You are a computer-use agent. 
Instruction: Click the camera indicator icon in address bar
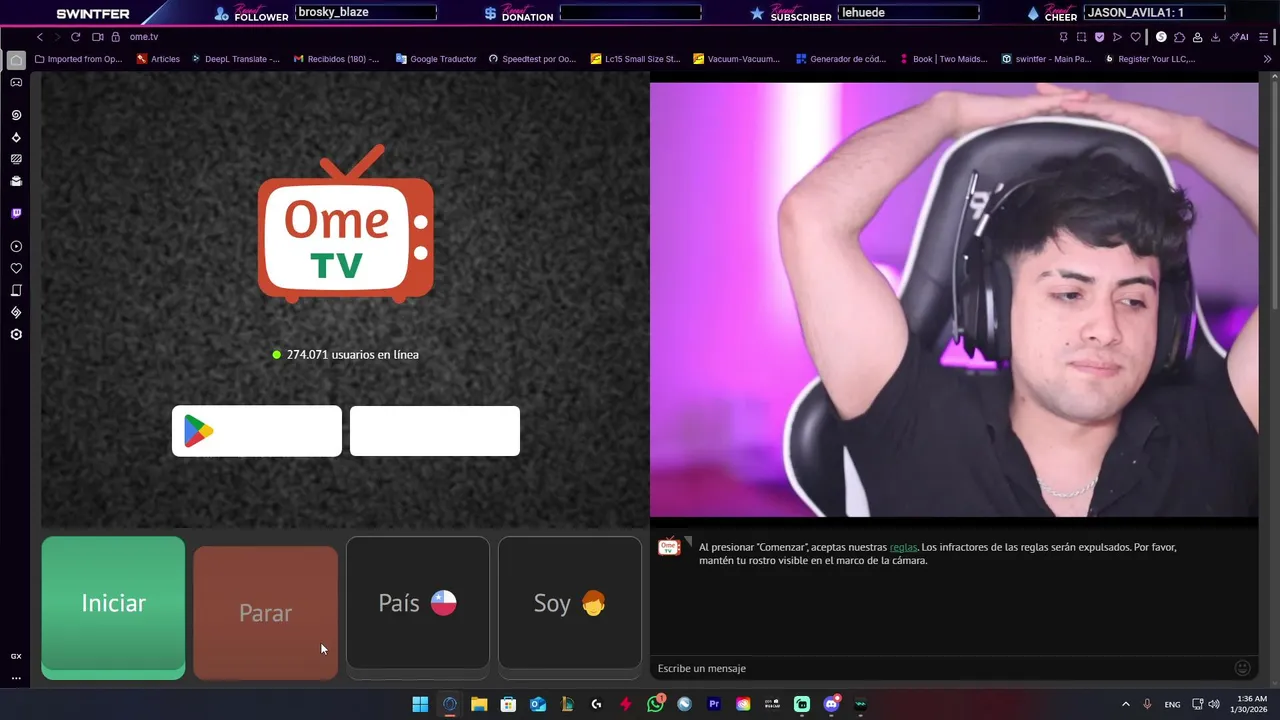click(98, 37)
